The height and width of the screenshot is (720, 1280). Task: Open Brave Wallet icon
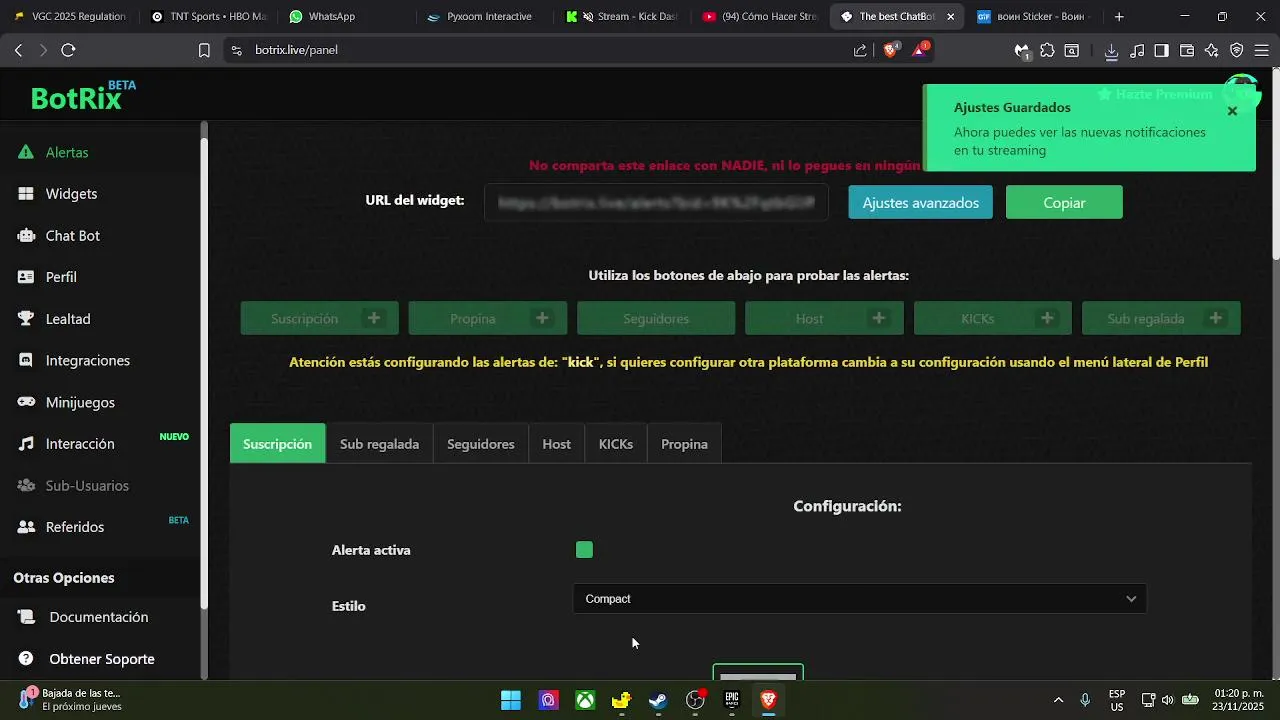tap(1187, 50)
